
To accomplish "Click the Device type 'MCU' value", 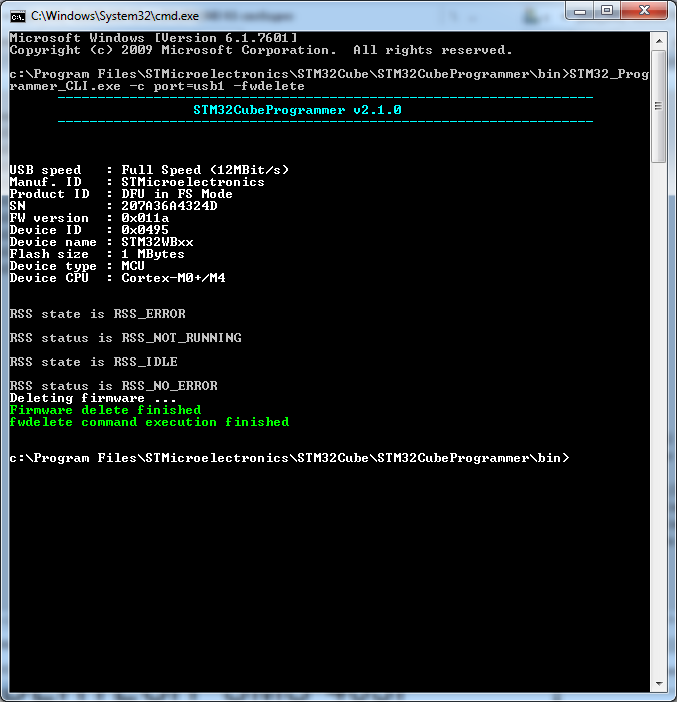I will point(133,266).
